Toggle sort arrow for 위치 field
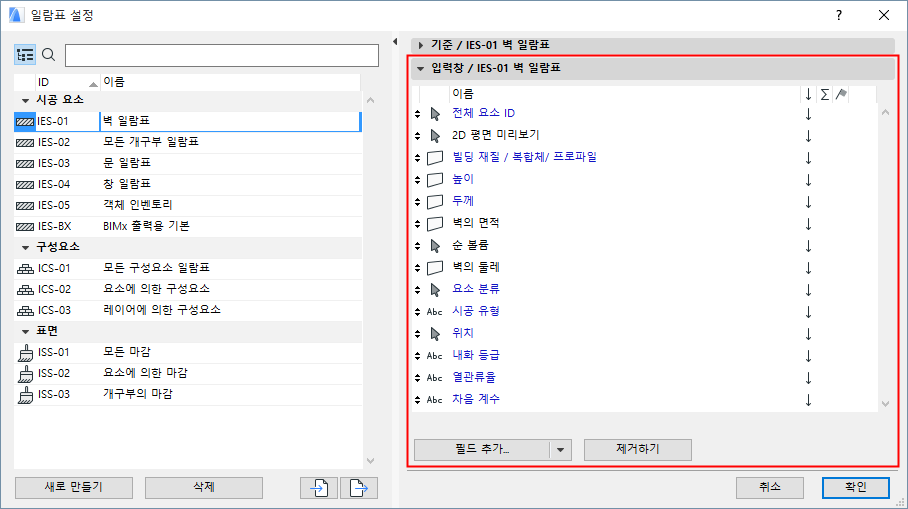 pyautogui.click(x=808, y=334)
